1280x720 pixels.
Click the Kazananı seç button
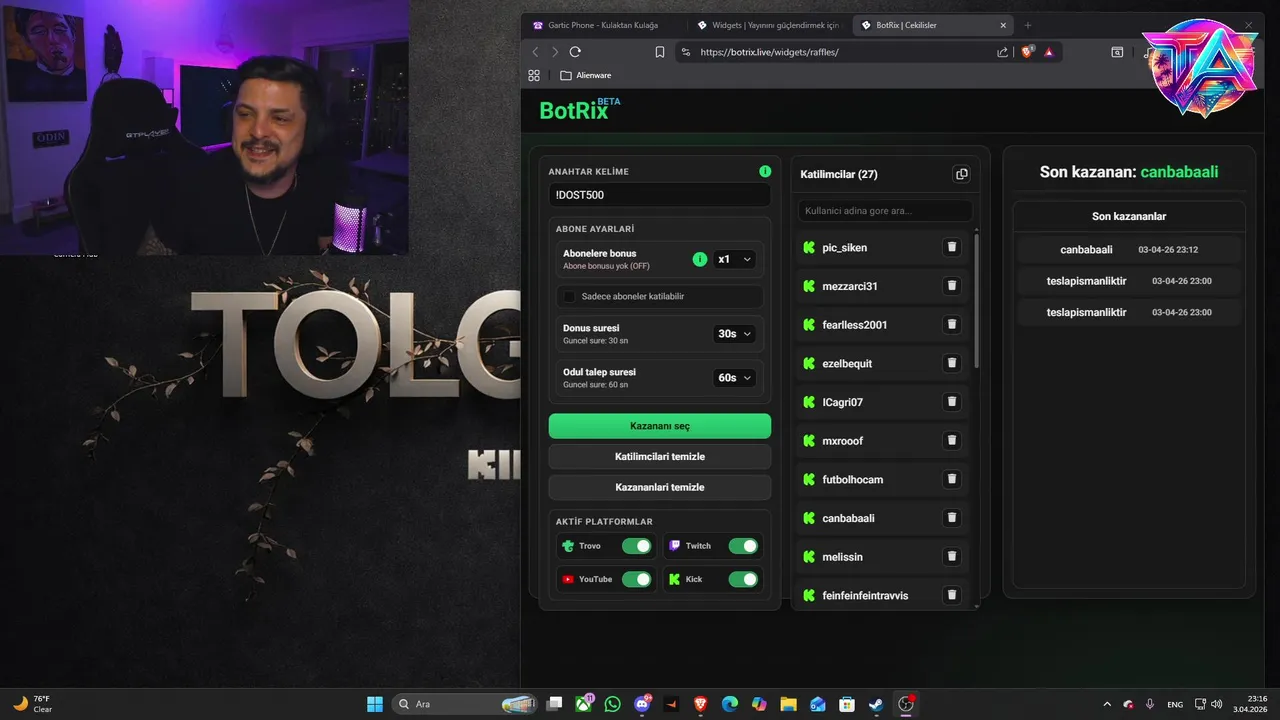pos(660,426)
